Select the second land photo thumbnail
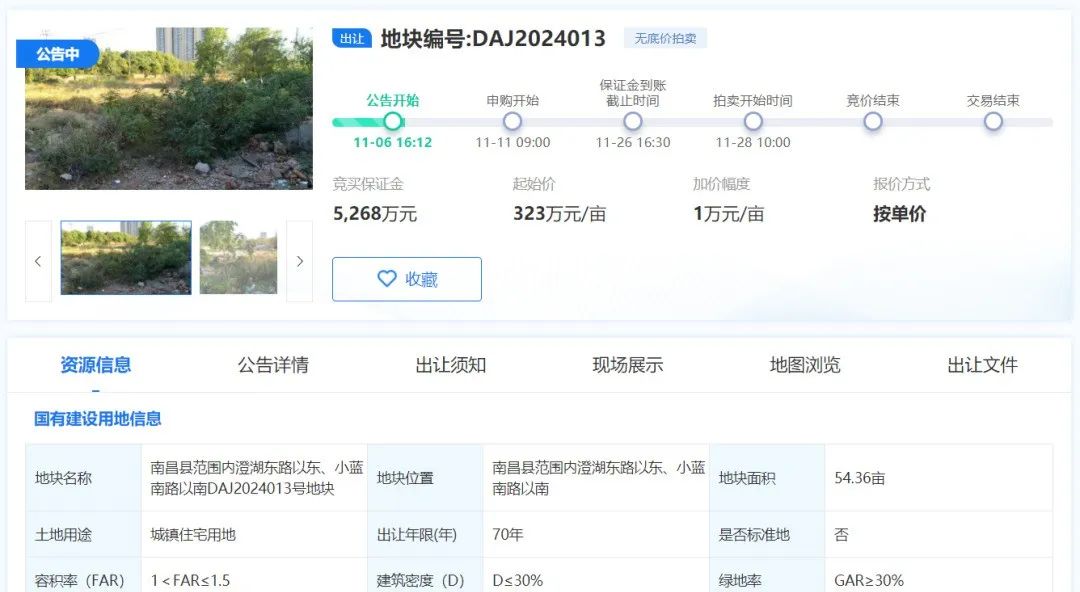This screenshot has height=592, width=1080. pyautogui.click(x=238, y=258)
